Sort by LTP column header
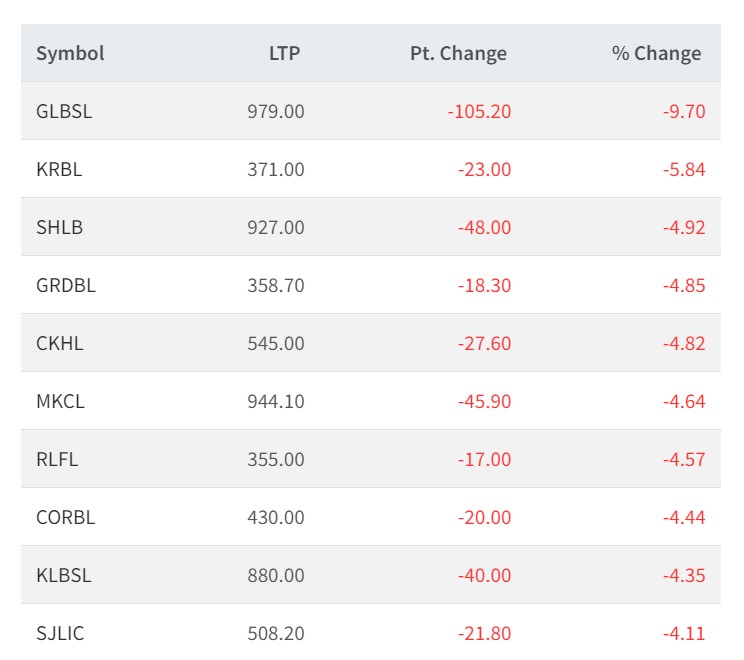The image size is (744, 660). (284, 54)
